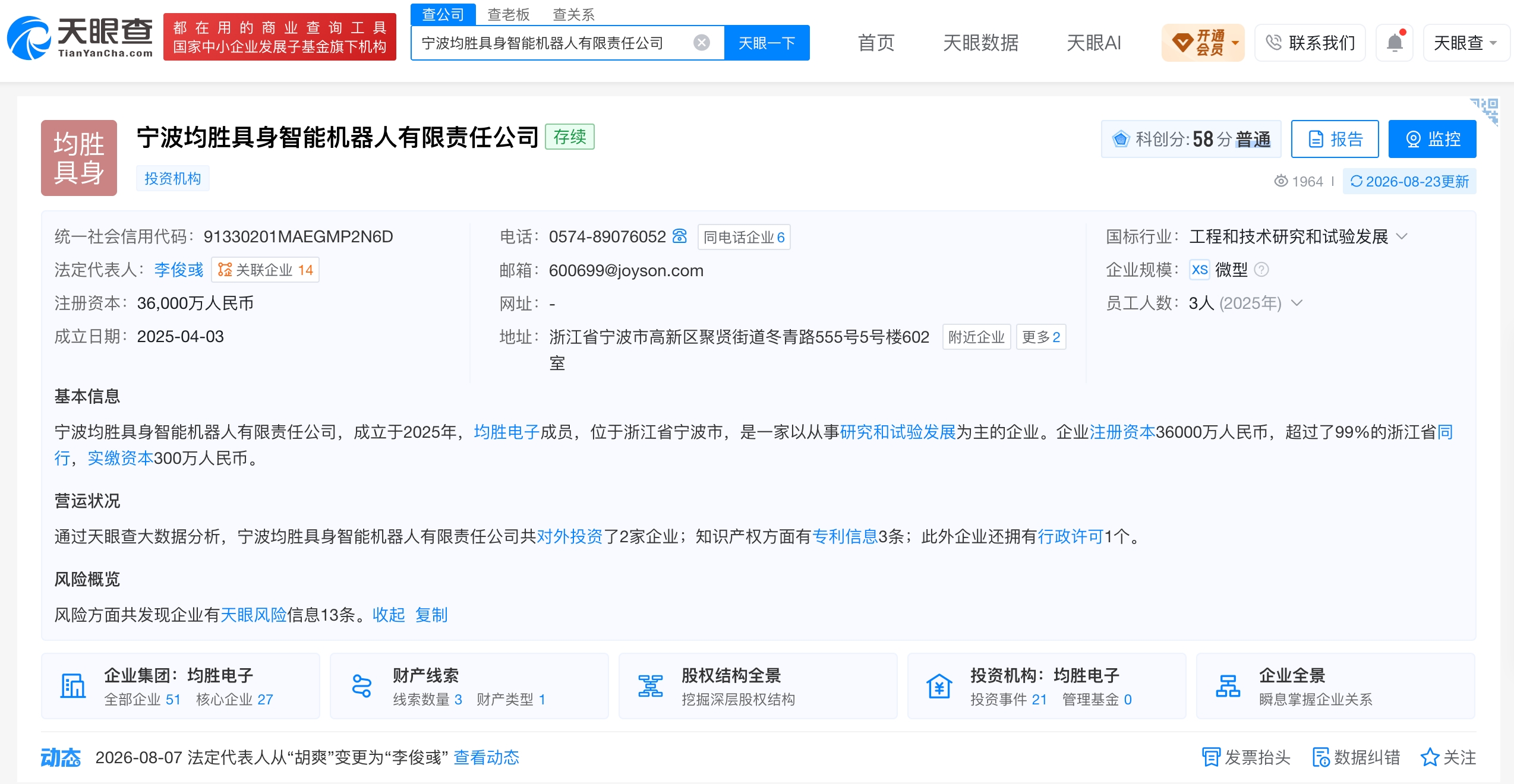
Task: Open the 均胜电子 link in 基本信息
Action: tap(506, 432)
